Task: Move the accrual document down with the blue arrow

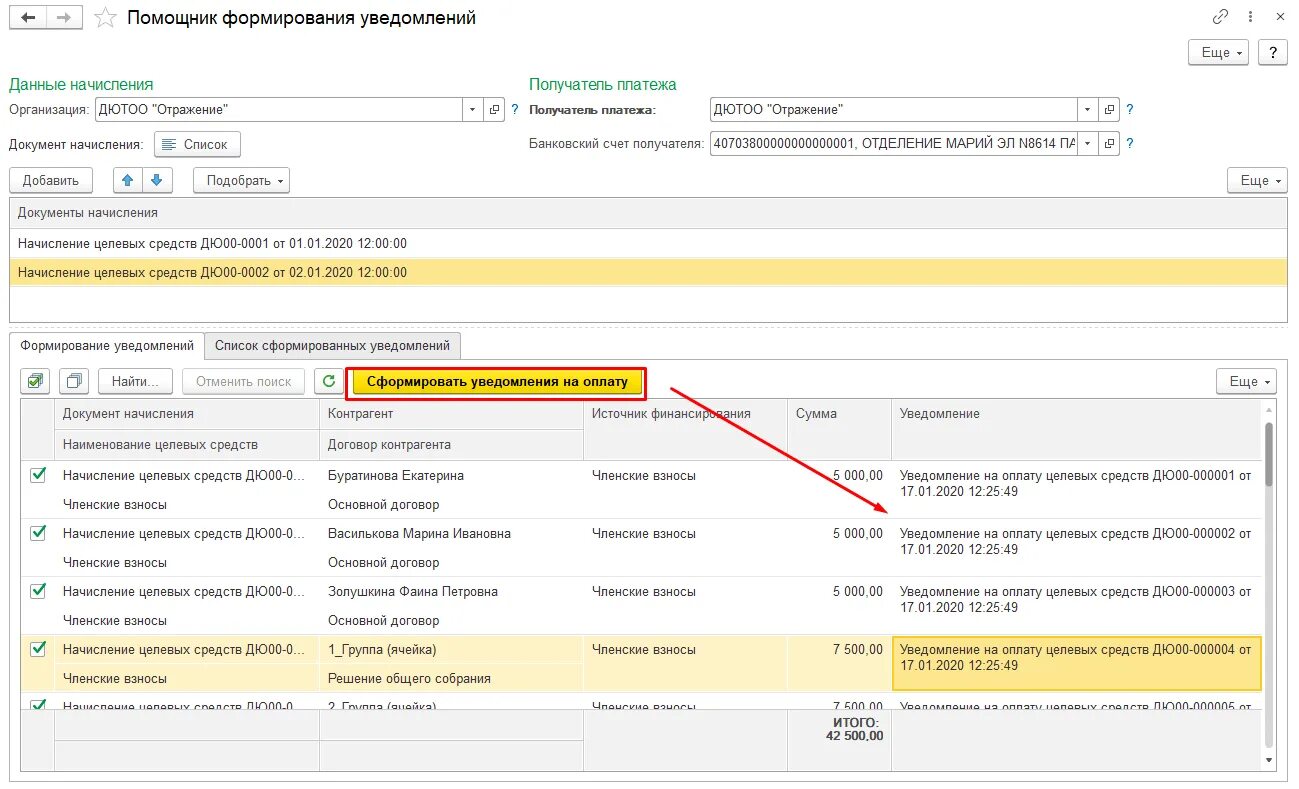Action: click(x=158, y=180)
